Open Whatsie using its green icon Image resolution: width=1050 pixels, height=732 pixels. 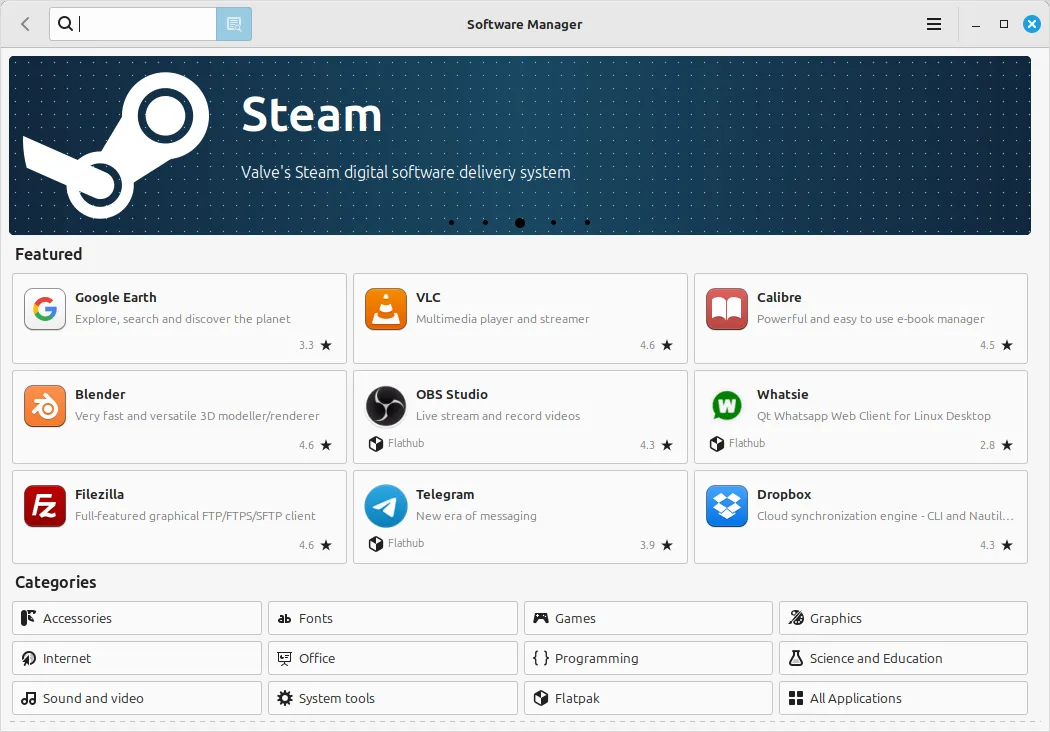click(727, 406)
